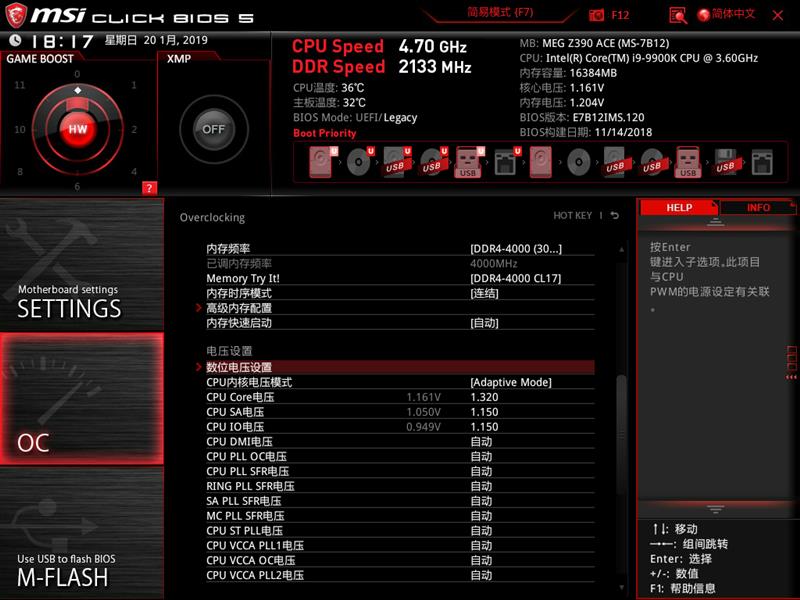The image size is (800, 600).
Task: Switch to Easy Mode (简易模式 F7)
Action: coord(499,12)
